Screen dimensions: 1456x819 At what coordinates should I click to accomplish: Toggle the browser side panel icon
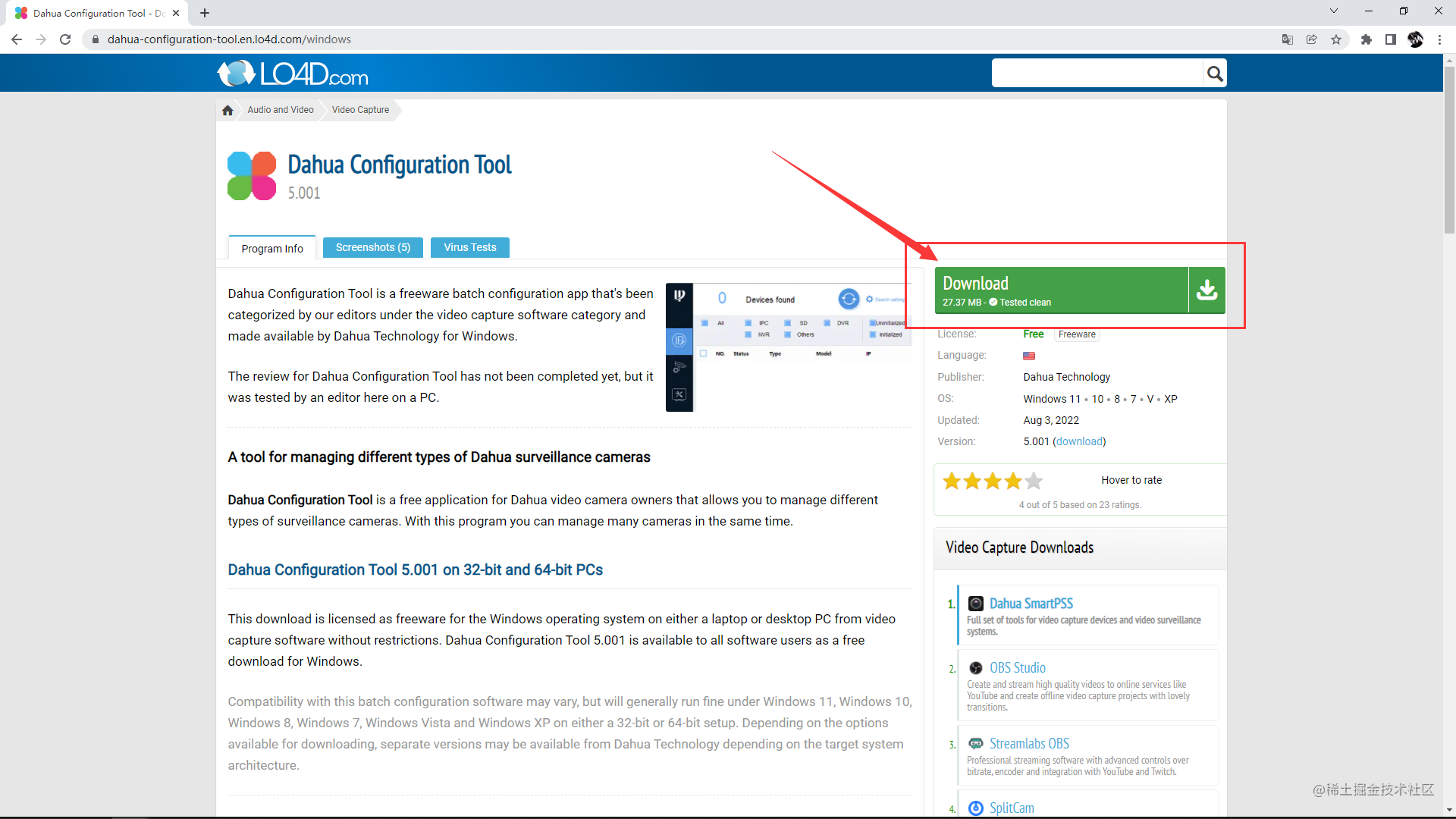coord(1391,39)
